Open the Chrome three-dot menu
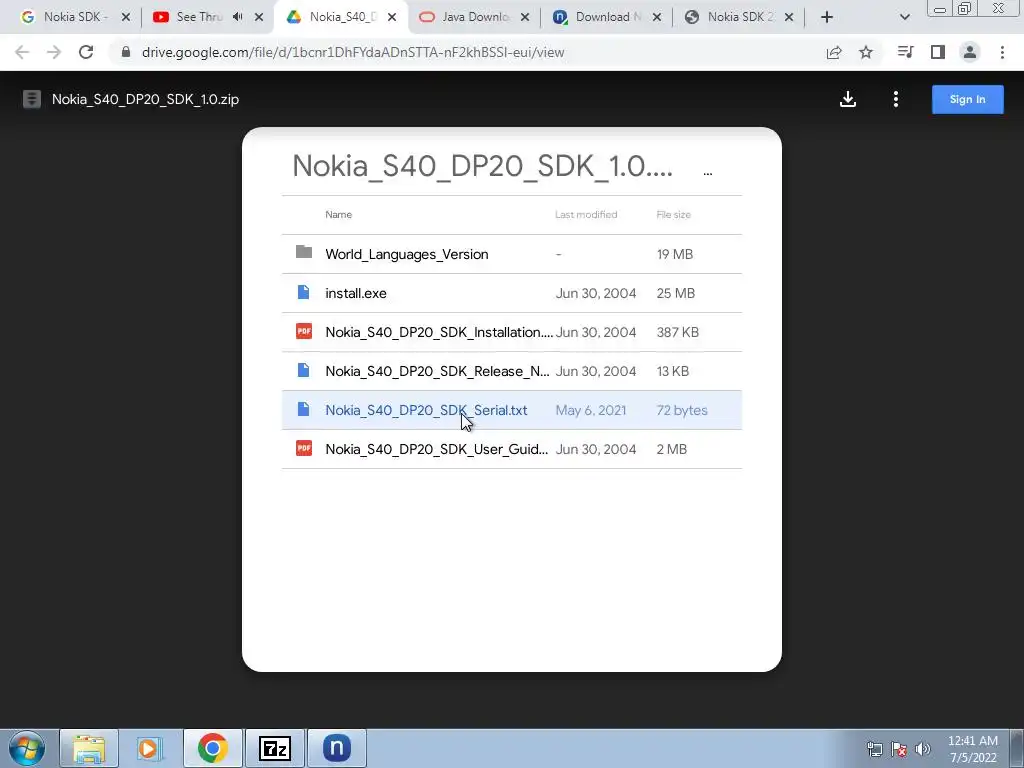 point(1002,52)
